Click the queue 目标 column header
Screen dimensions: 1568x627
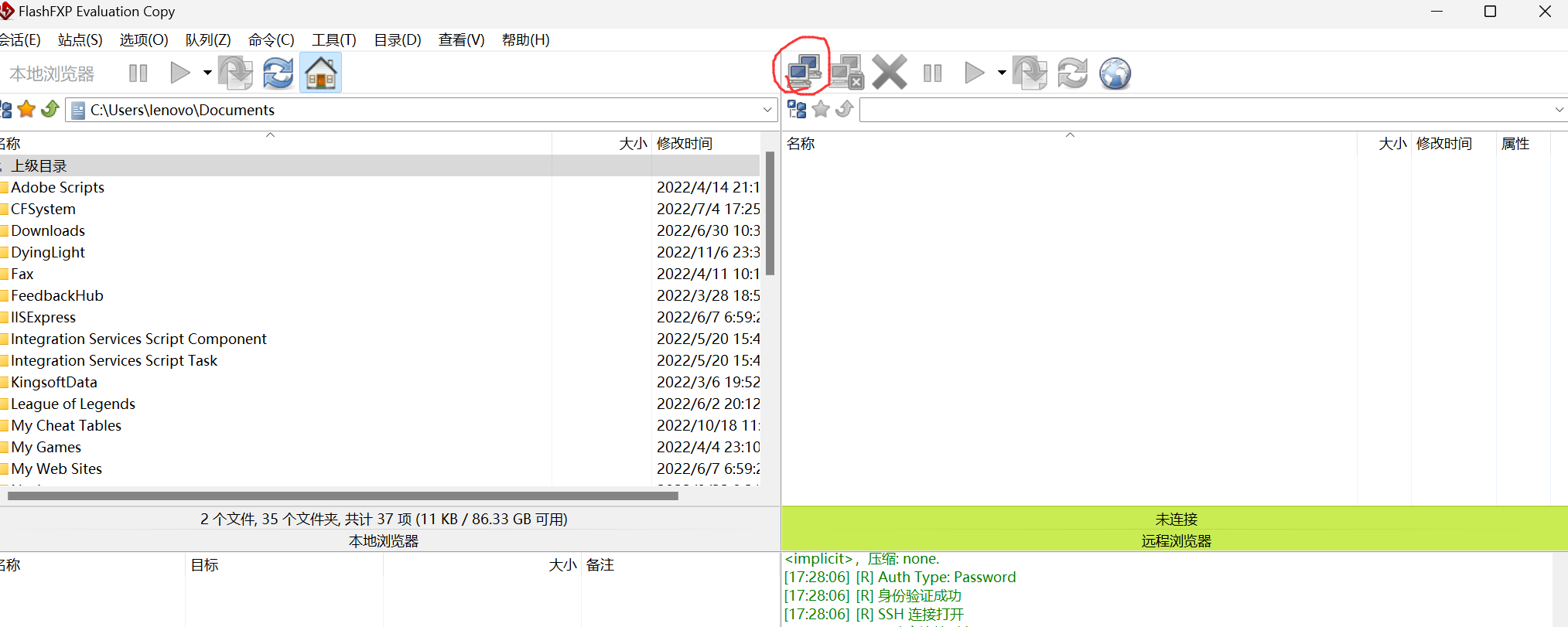click(284, 565)
